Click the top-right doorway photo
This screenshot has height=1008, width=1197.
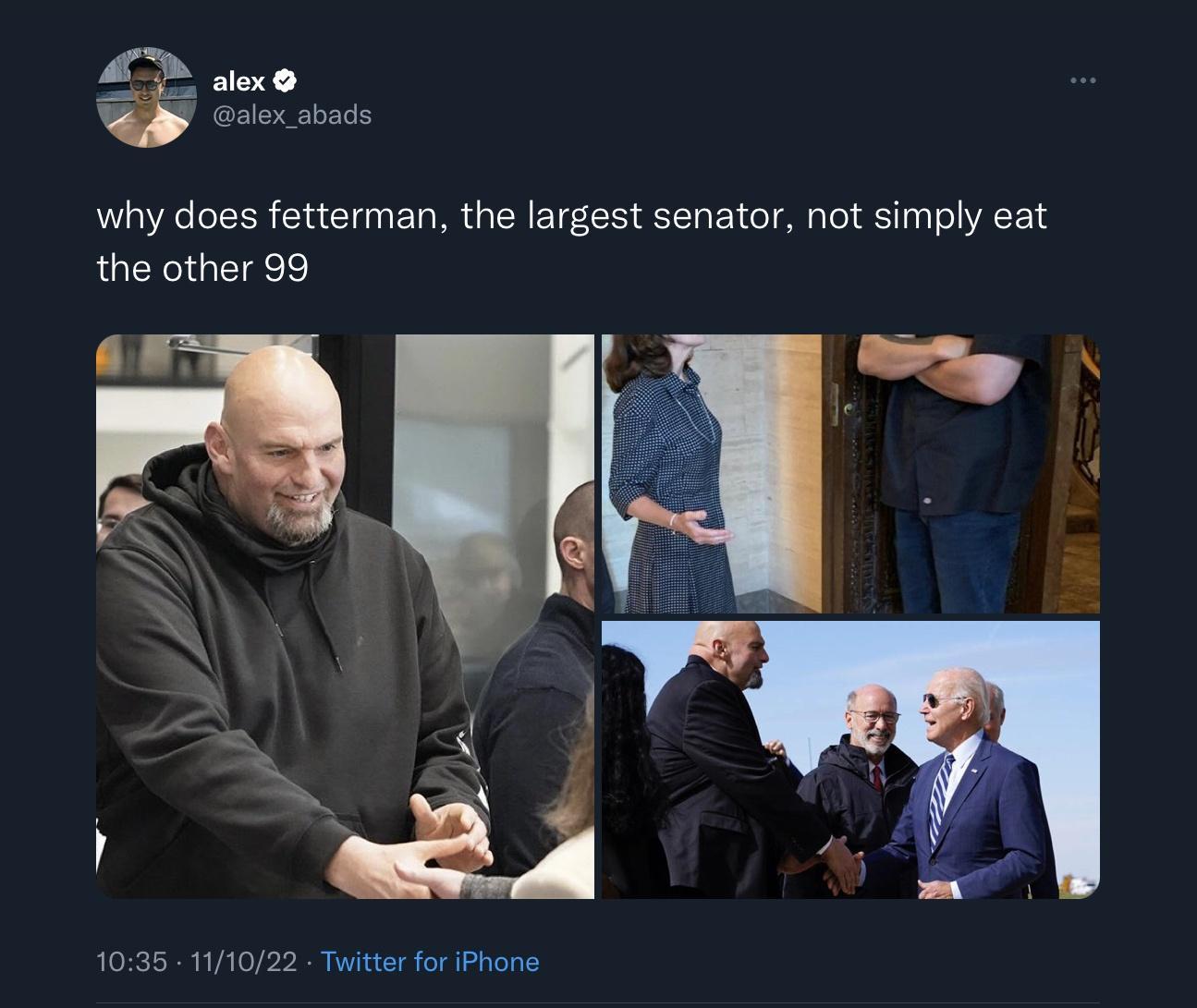850,471
